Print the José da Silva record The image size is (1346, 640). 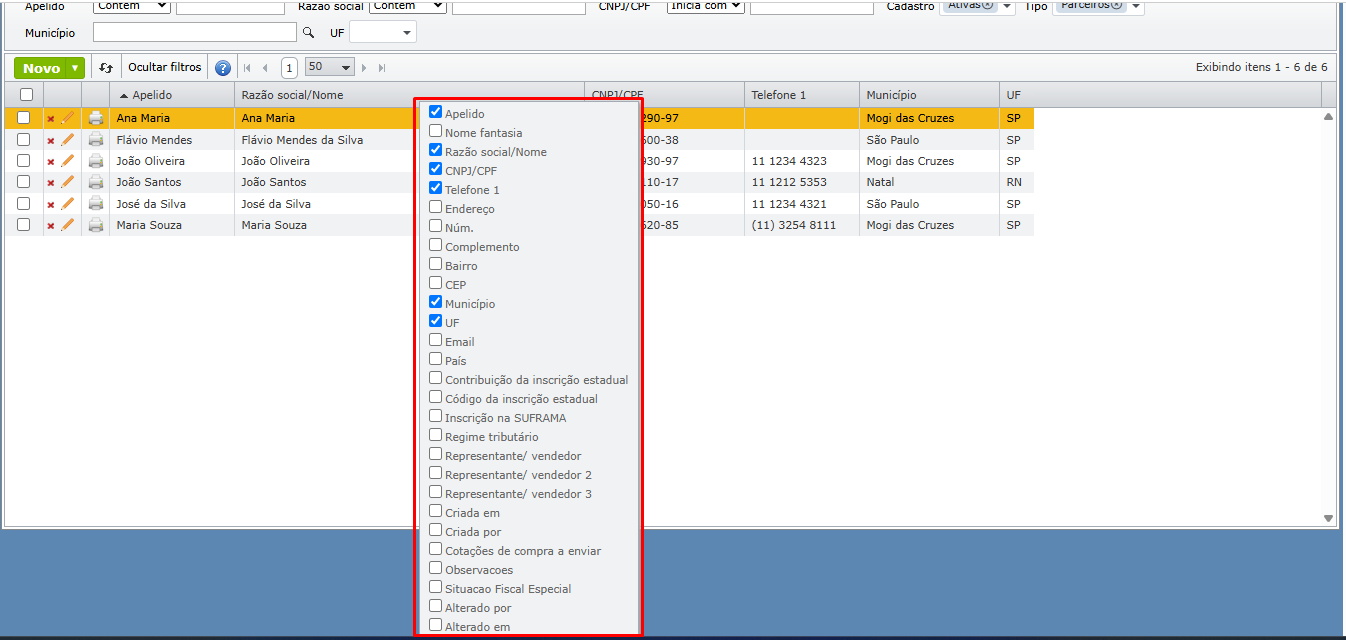(x=96, y=204)
